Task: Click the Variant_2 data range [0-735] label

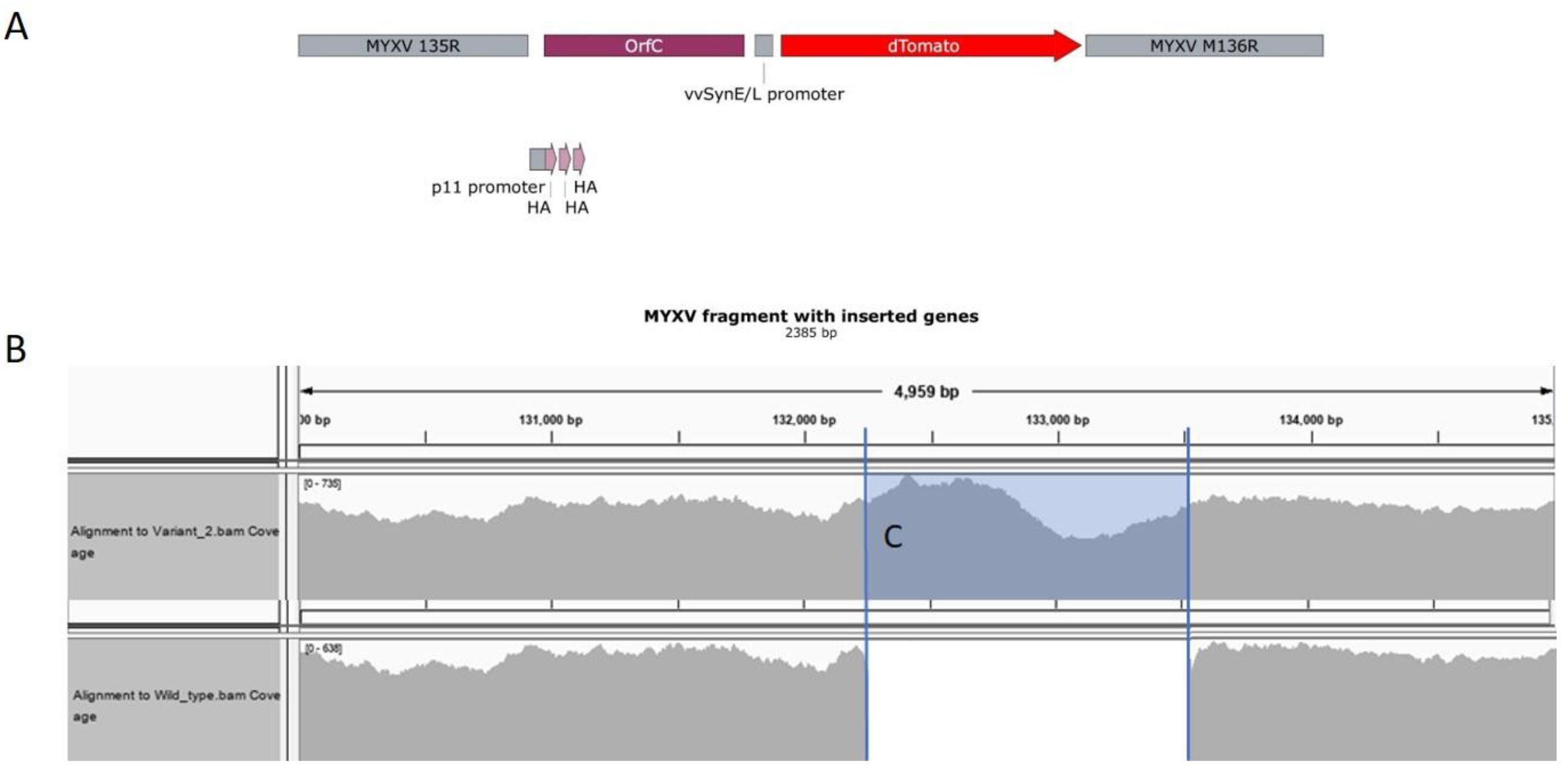Action: pos(322,484)
